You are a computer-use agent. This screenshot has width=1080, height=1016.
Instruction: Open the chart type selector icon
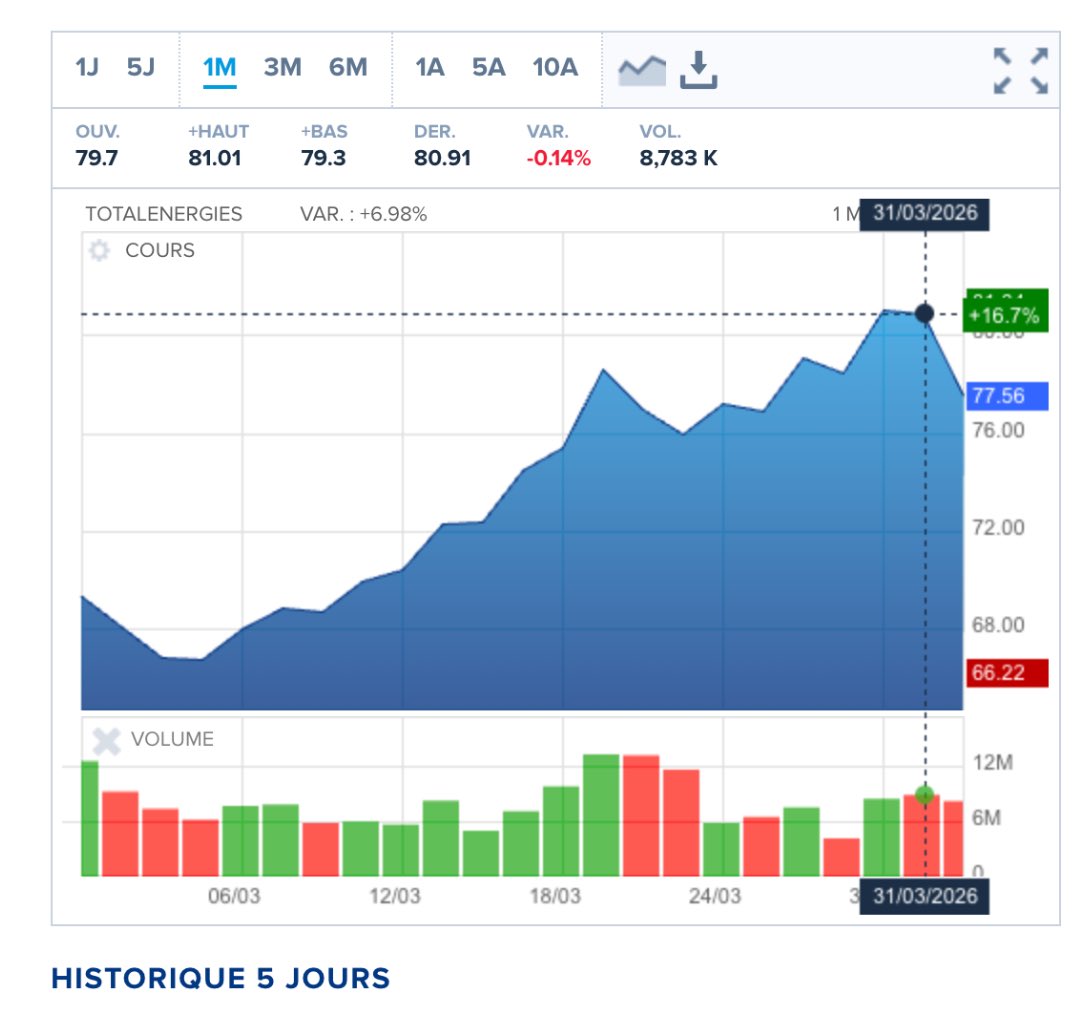[x=642, y=70]
